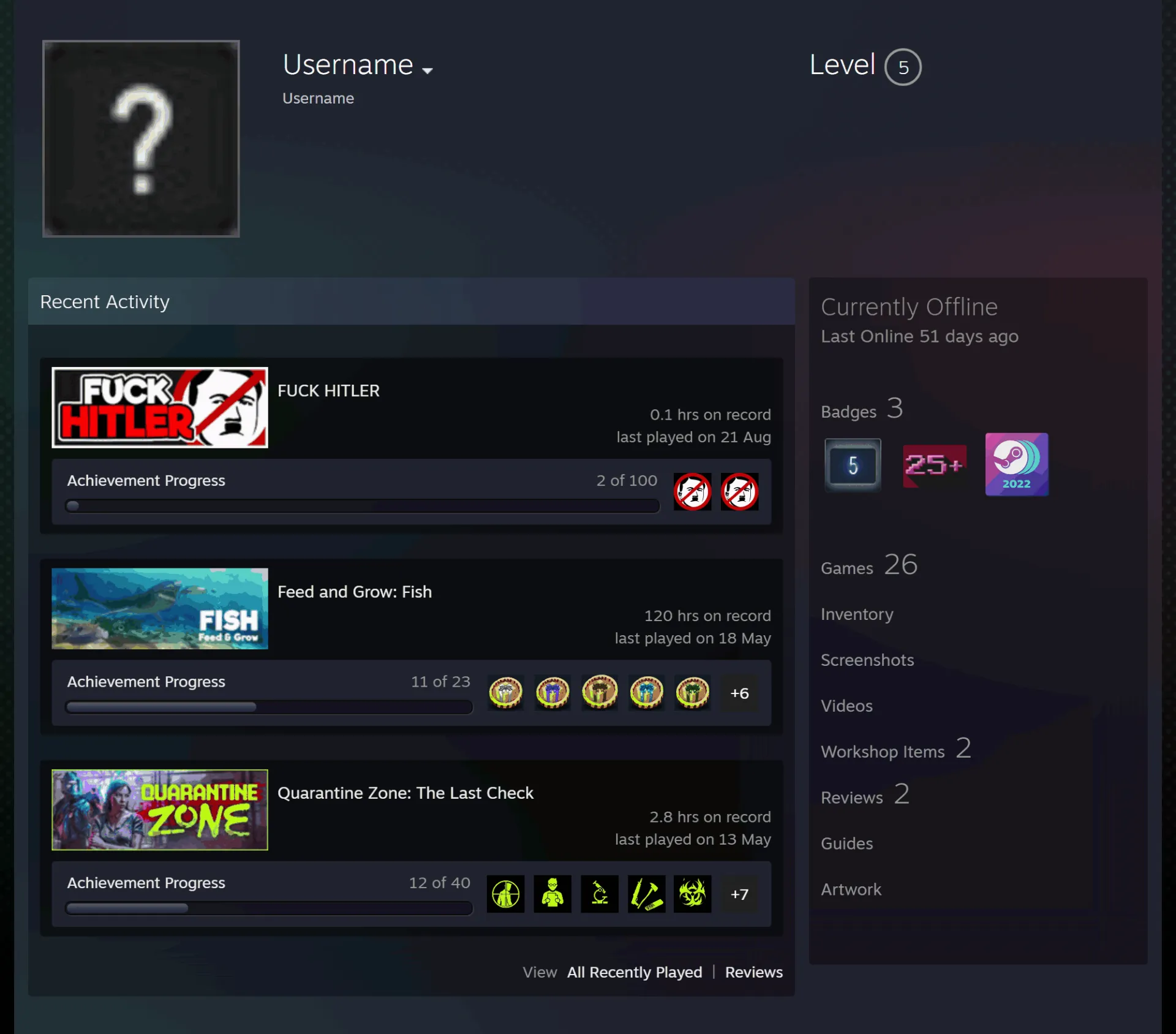This screenshot has width=1176, height=1034.
Task: Click fifth Feed and Grow achievement icon
Action: click(692, 693)
